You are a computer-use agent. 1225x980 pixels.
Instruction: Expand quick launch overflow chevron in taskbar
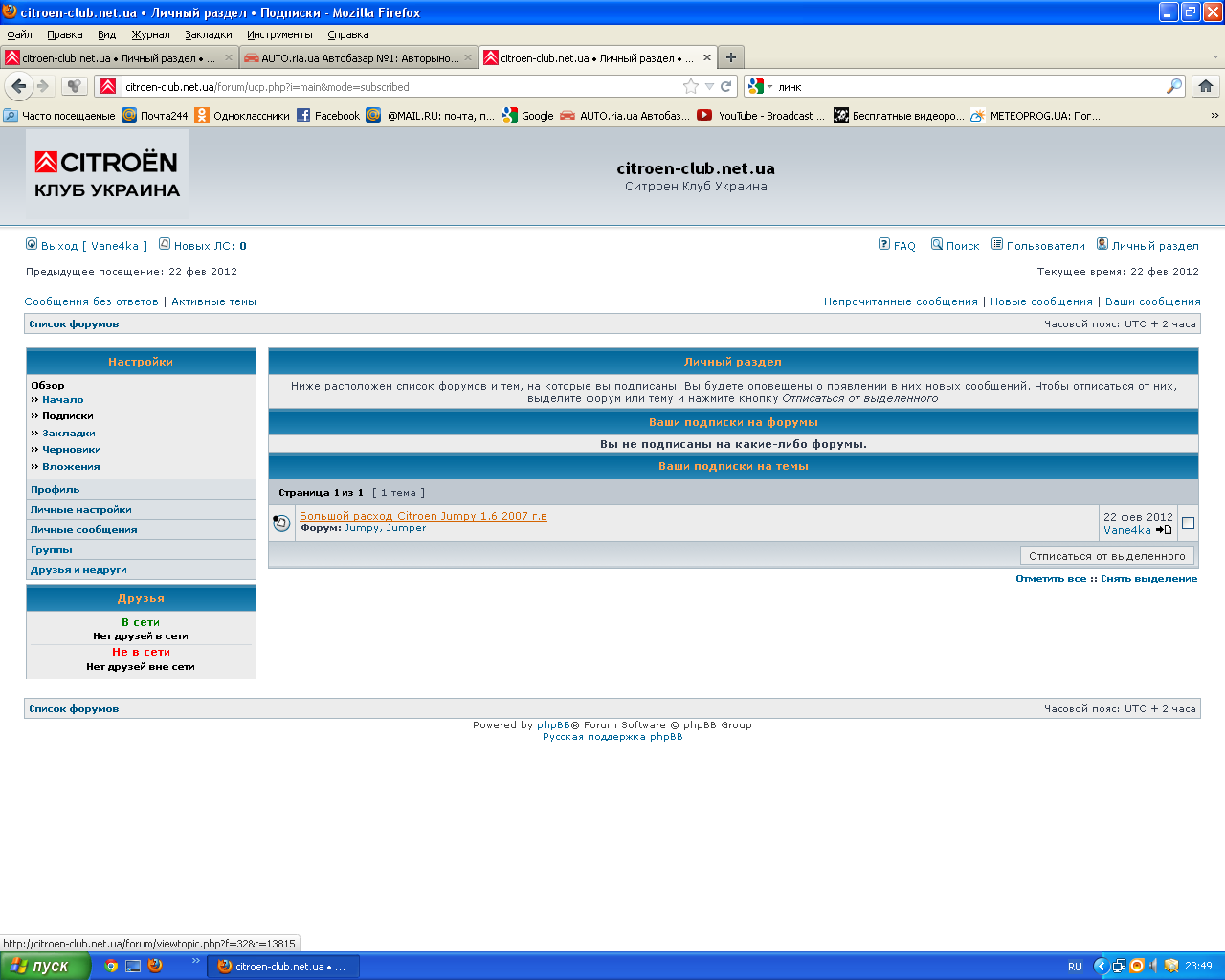(x=196, y=961)
